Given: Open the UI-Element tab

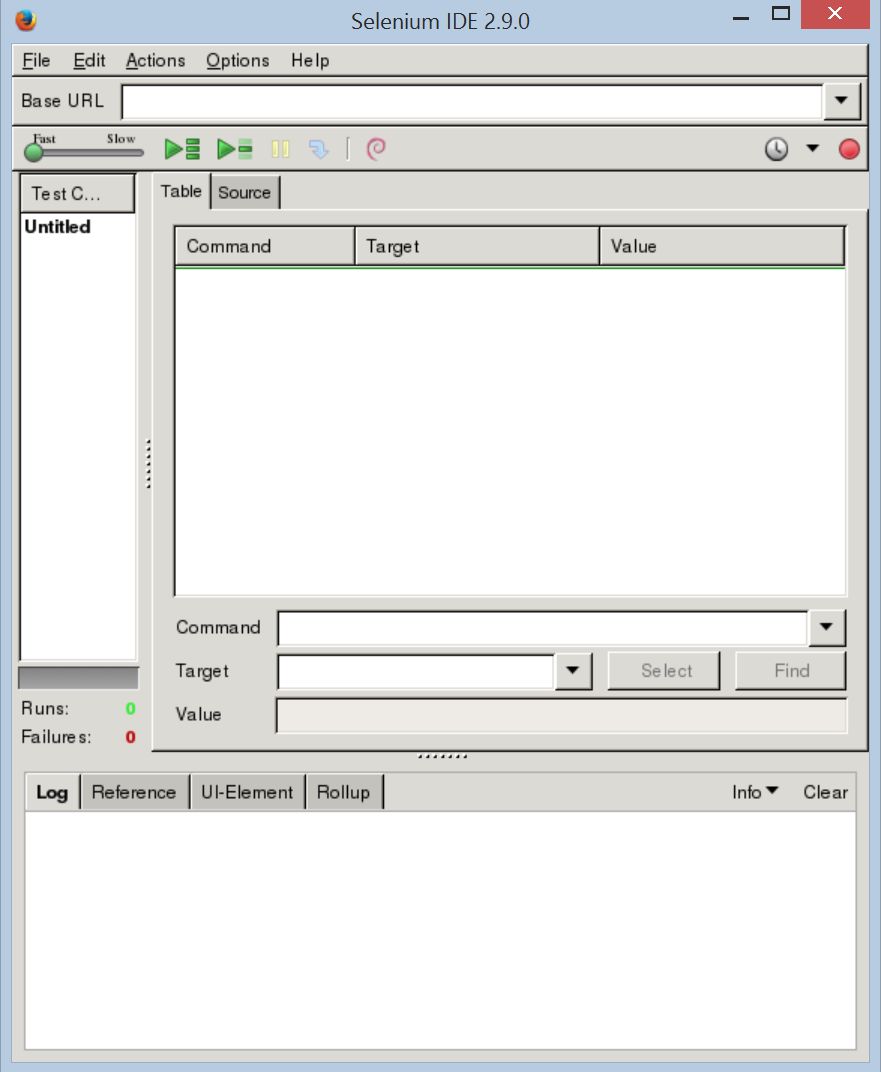Looking at the screenshot, I should click(247, 792).
